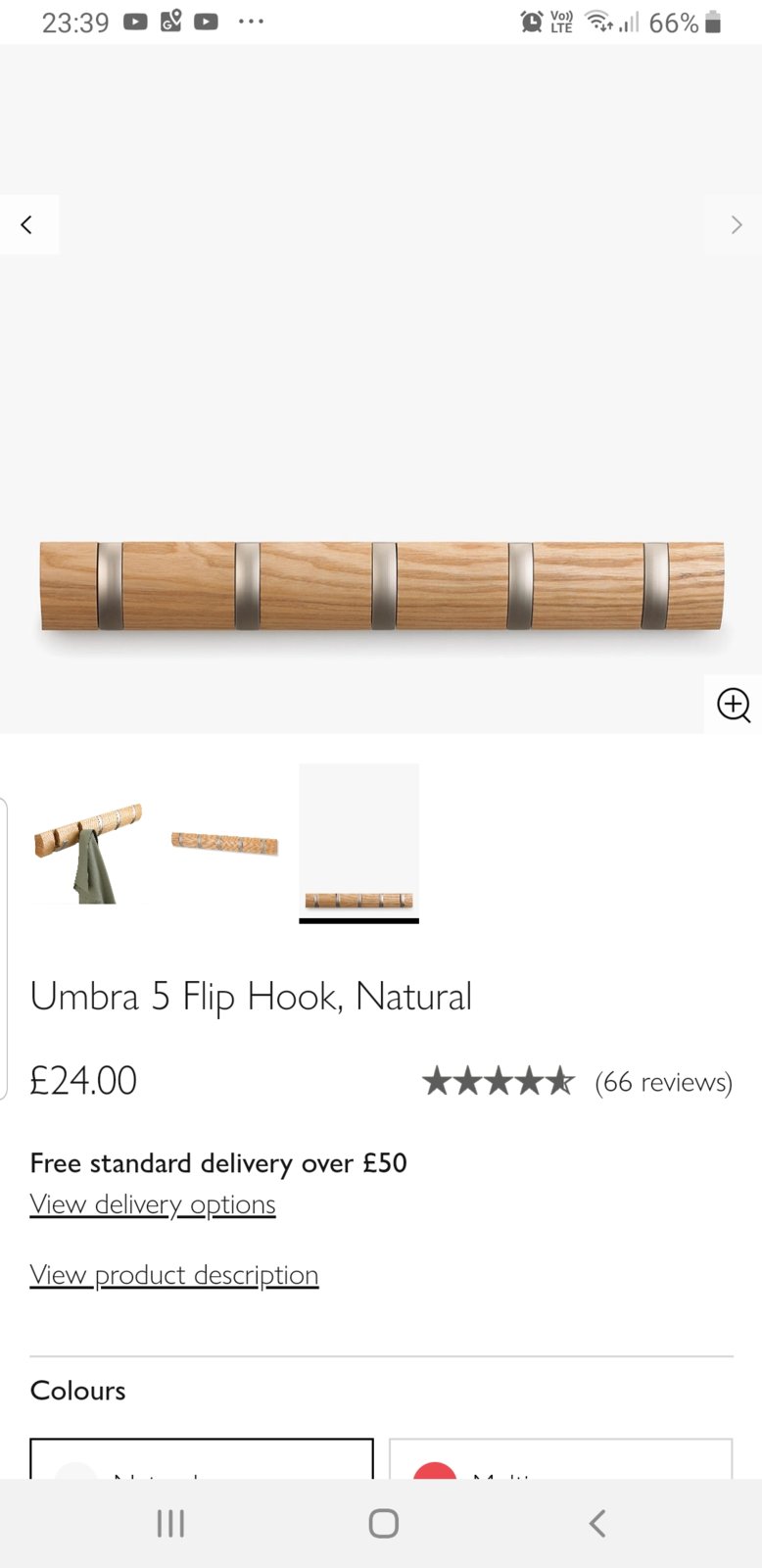Tap the battery icon in status bar
This screenshot has height=1568, width=762.
(x=713, y=22)
